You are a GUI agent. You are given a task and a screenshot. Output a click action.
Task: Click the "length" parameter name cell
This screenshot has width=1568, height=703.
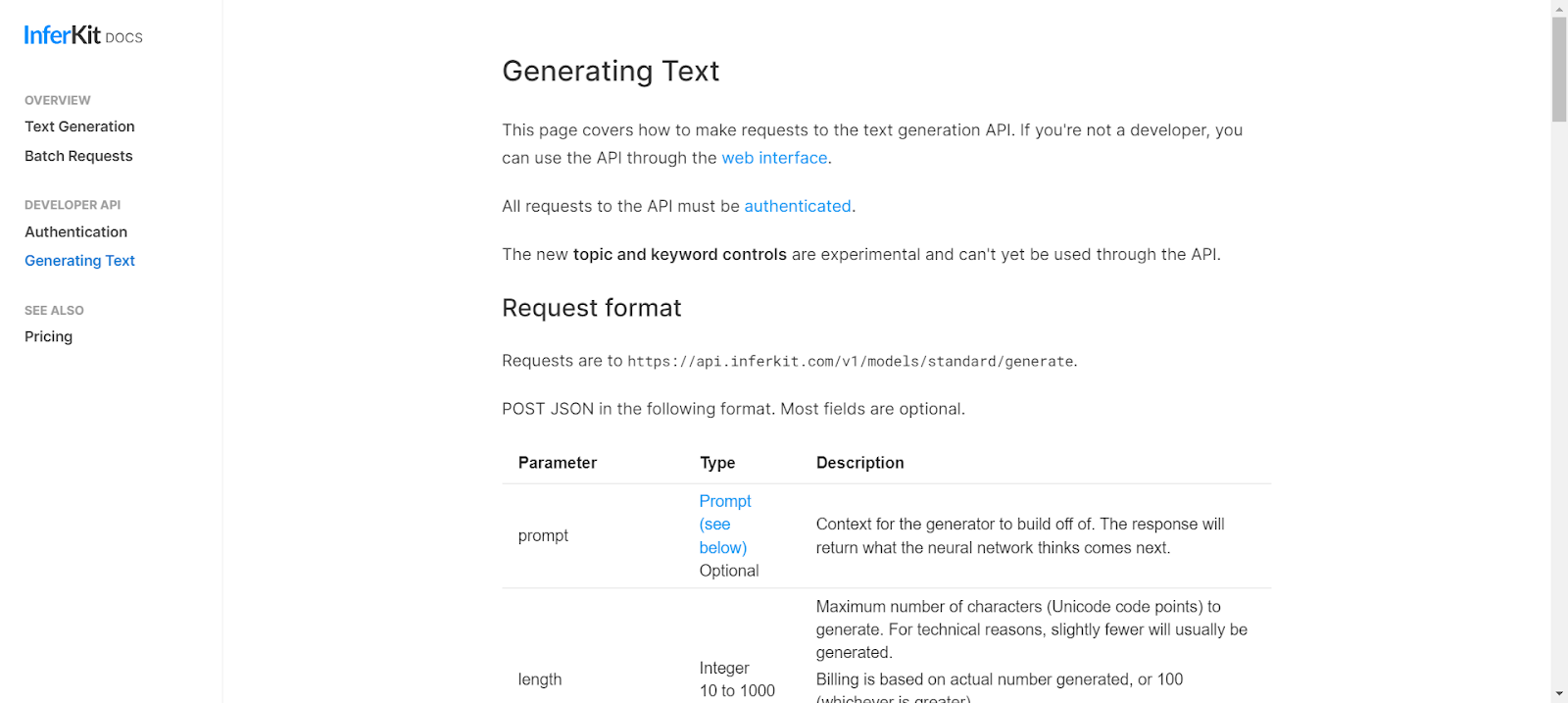tap(540, 679)
